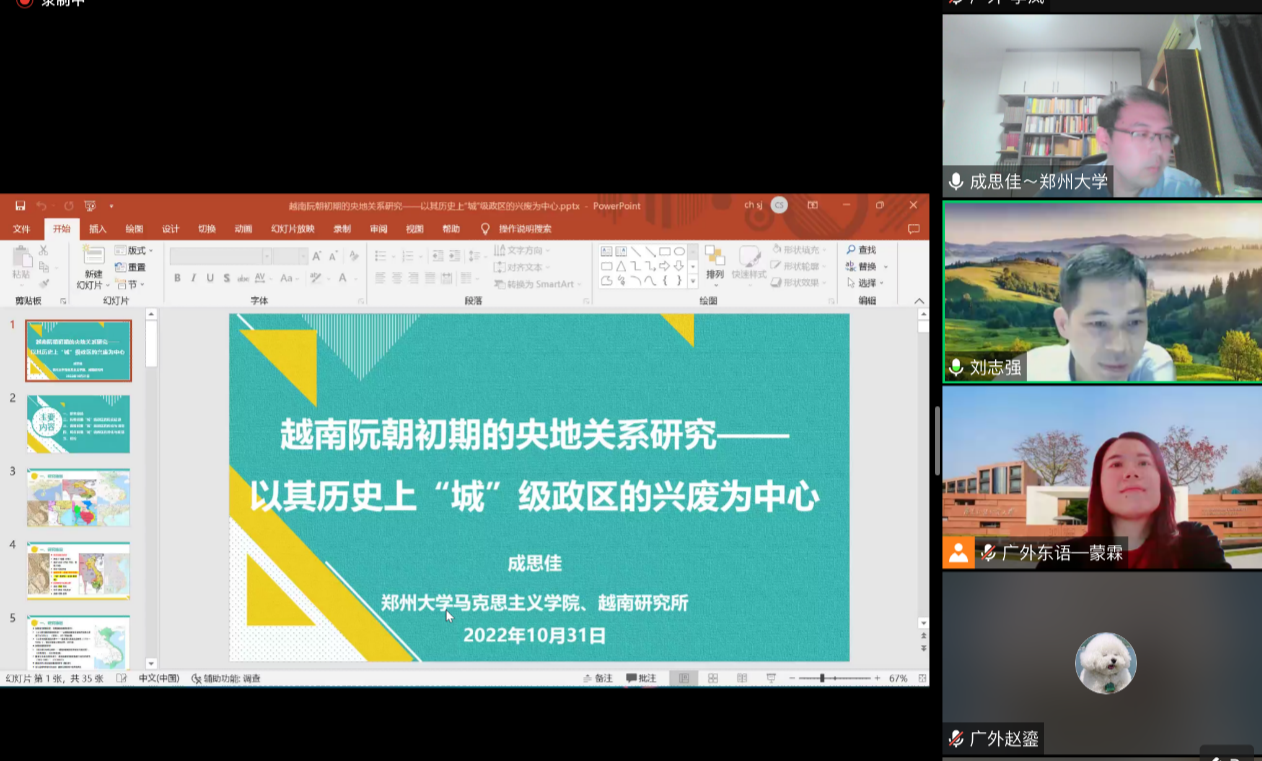Select slide 3 thumbnail with the map
The width and height of the screenshot is (1262, 761).
point(78,498)
